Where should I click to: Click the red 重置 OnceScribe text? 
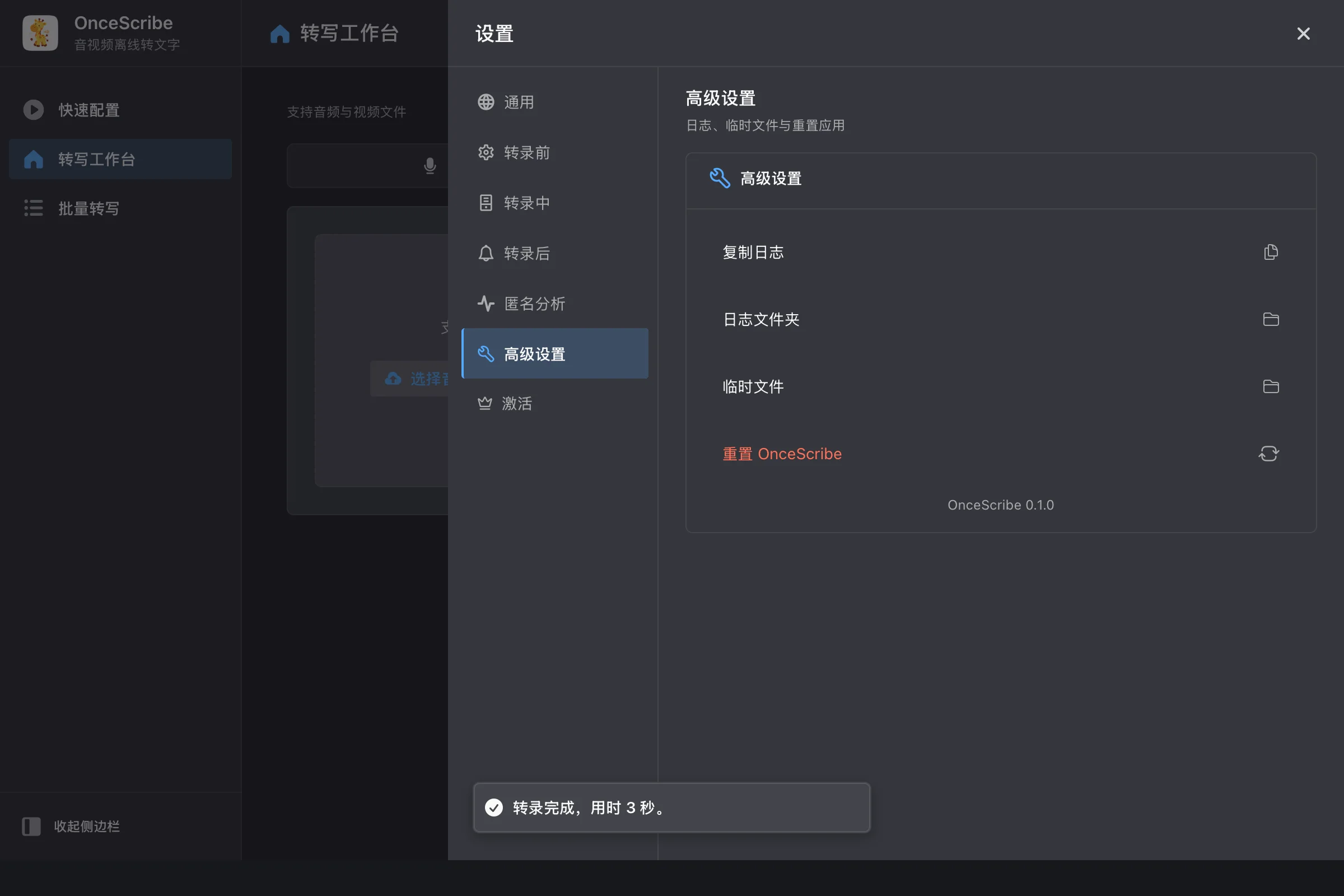(x=782, y=454)
